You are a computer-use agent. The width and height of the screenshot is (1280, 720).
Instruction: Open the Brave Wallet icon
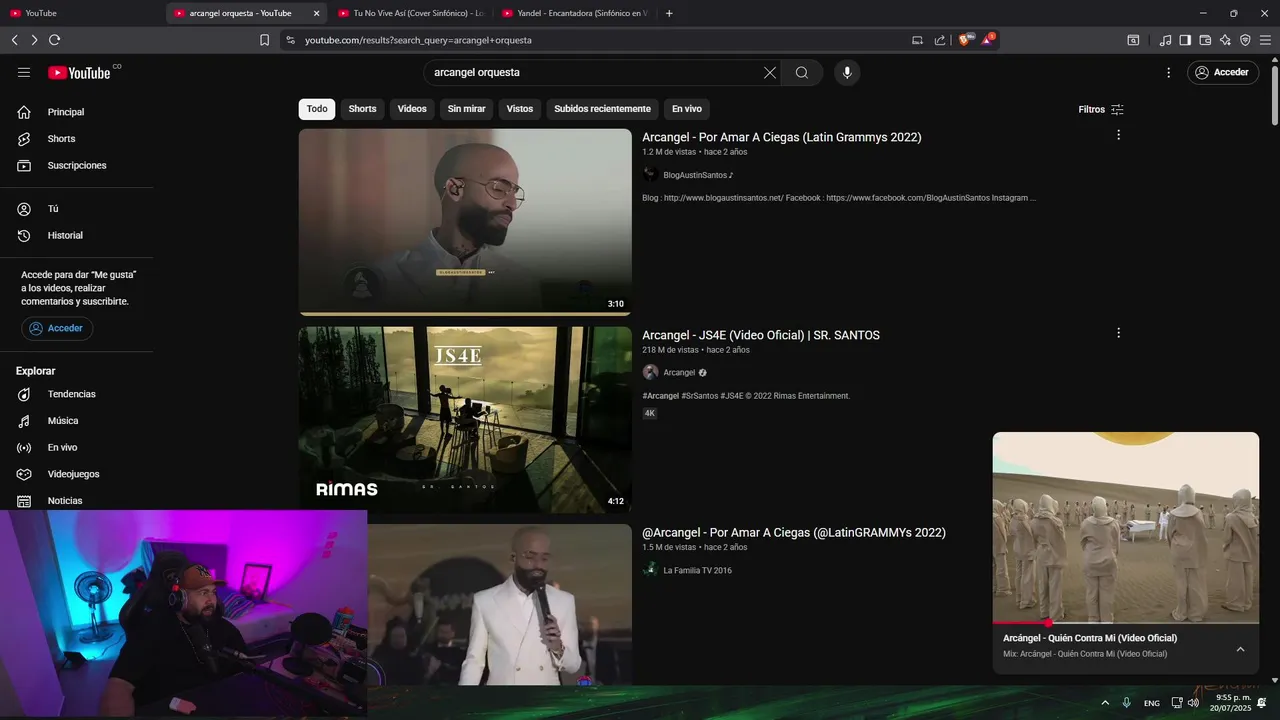point(1205,40)
